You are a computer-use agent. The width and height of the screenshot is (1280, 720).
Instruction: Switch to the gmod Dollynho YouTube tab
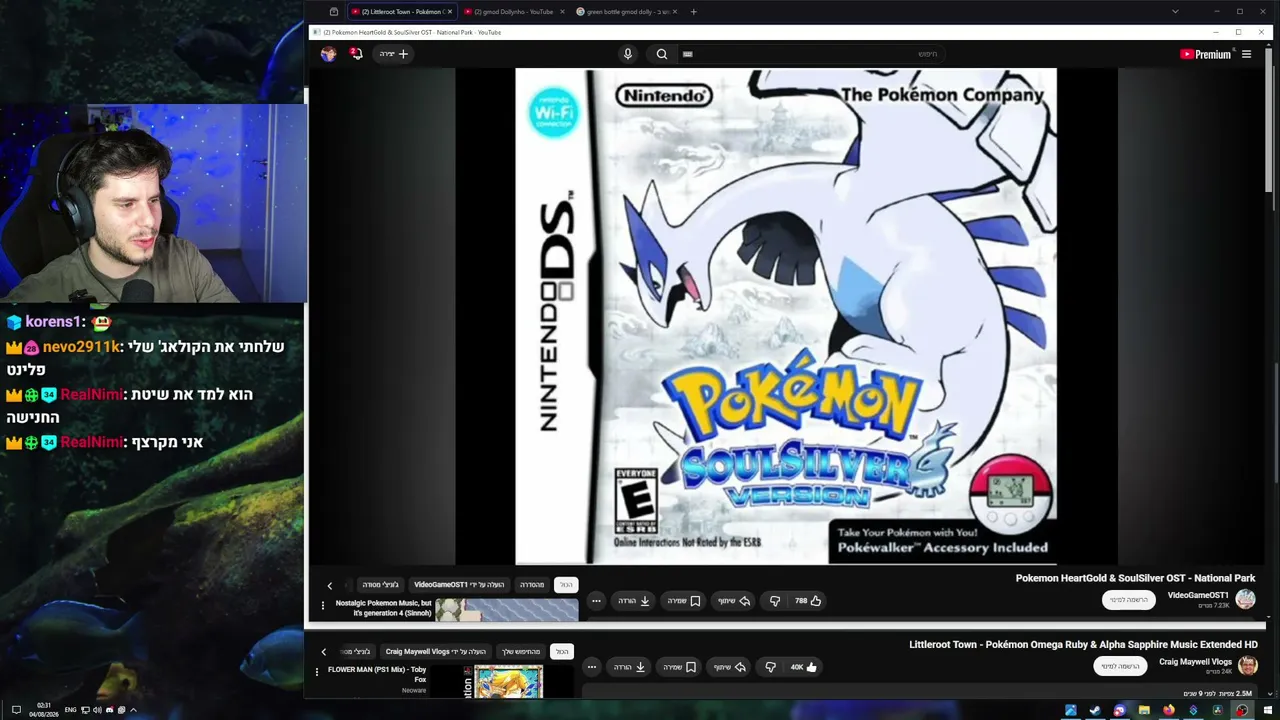[513, 12]
